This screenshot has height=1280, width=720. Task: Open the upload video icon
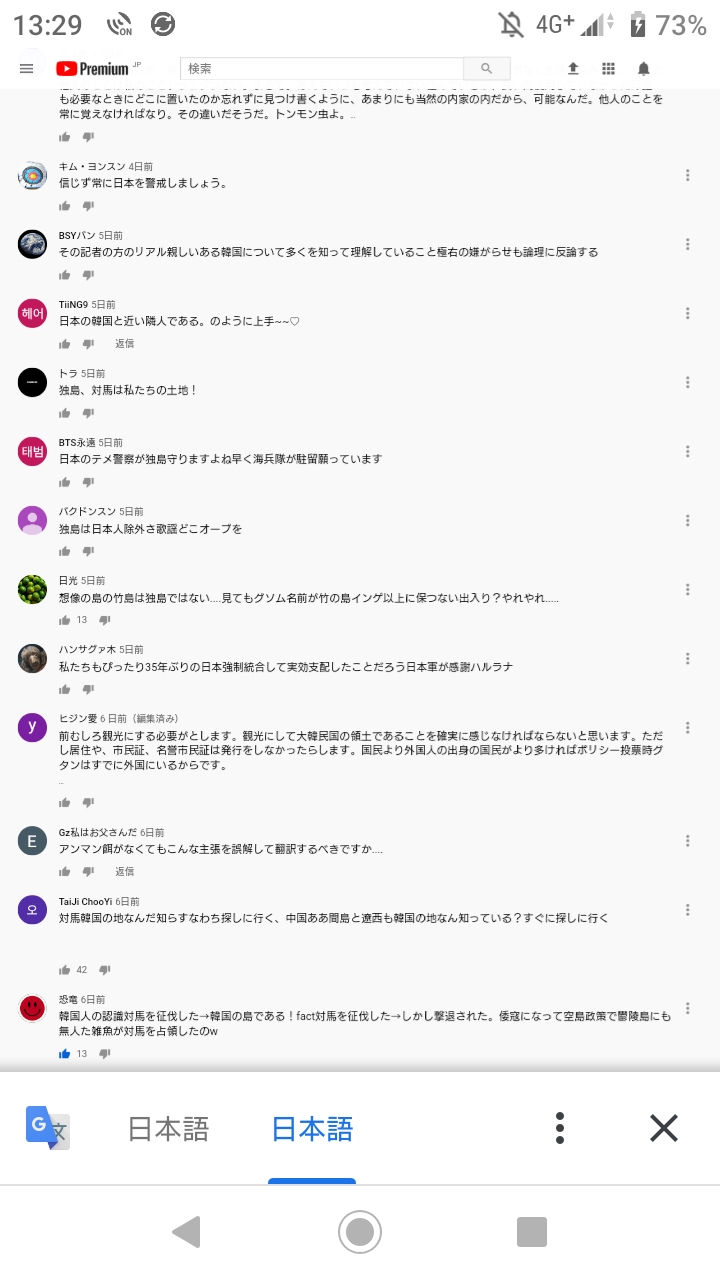click(573, 68)
